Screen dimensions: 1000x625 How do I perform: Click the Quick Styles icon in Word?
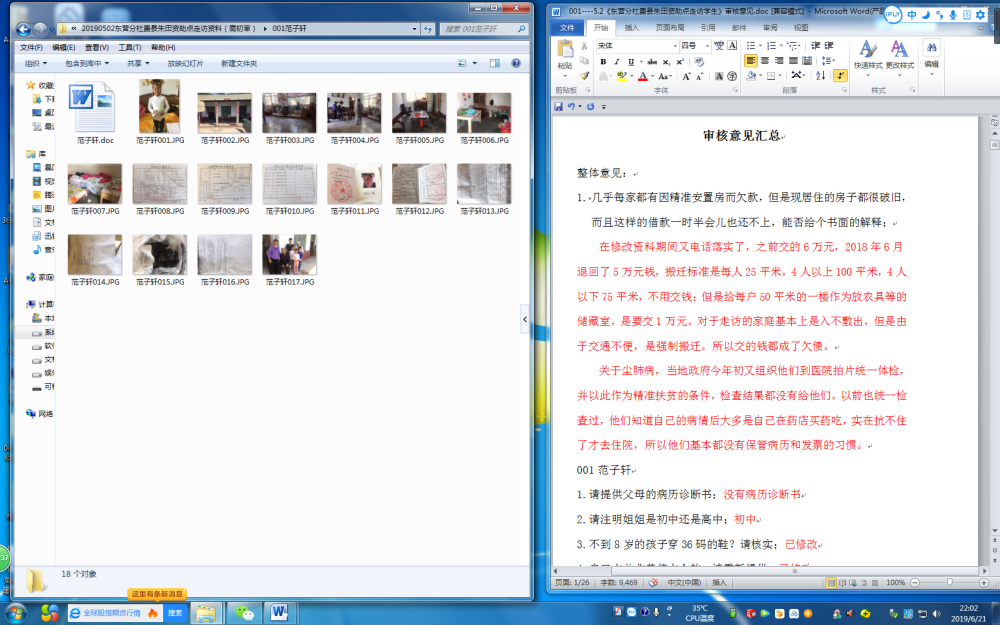(x=867, y=50)
